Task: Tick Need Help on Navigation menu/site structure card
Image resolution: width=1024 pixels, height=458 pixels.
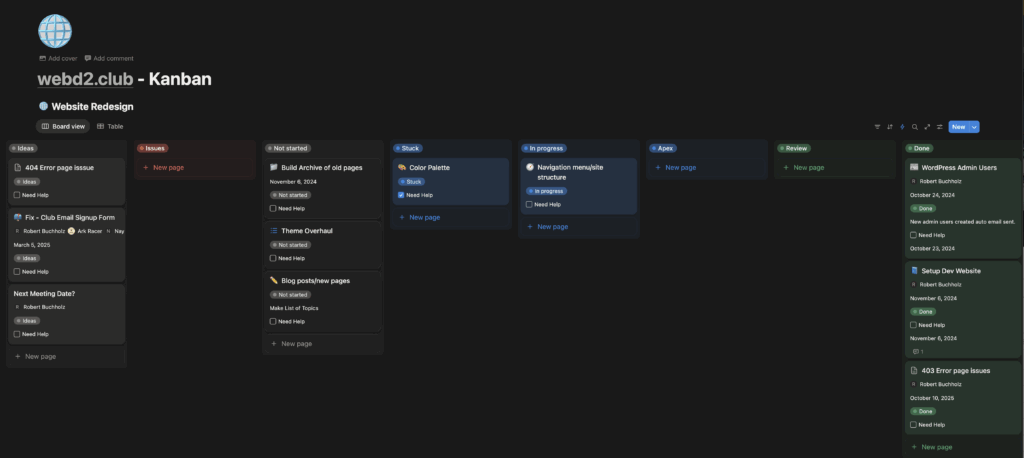Action: point(529,204)
